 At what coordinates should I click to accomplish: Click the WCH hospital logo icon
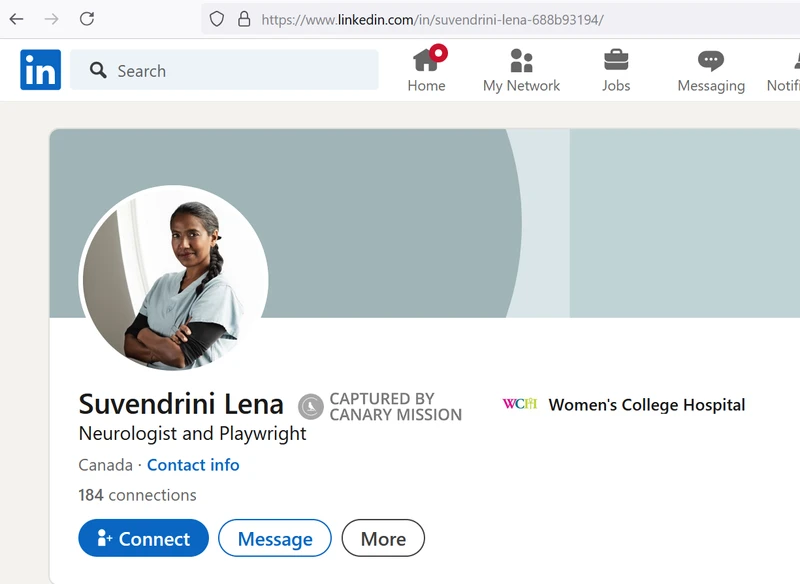pyautogui.click(x=520, y=404)
